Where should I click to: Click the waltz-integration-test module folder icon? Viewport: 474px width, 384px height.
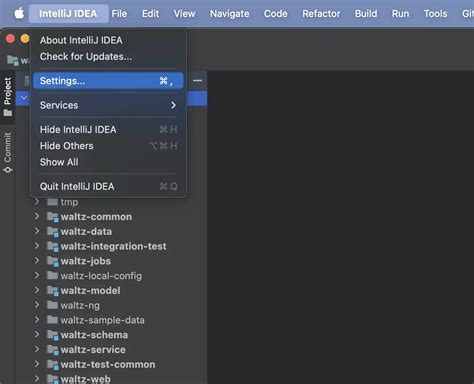pos(53,246)
